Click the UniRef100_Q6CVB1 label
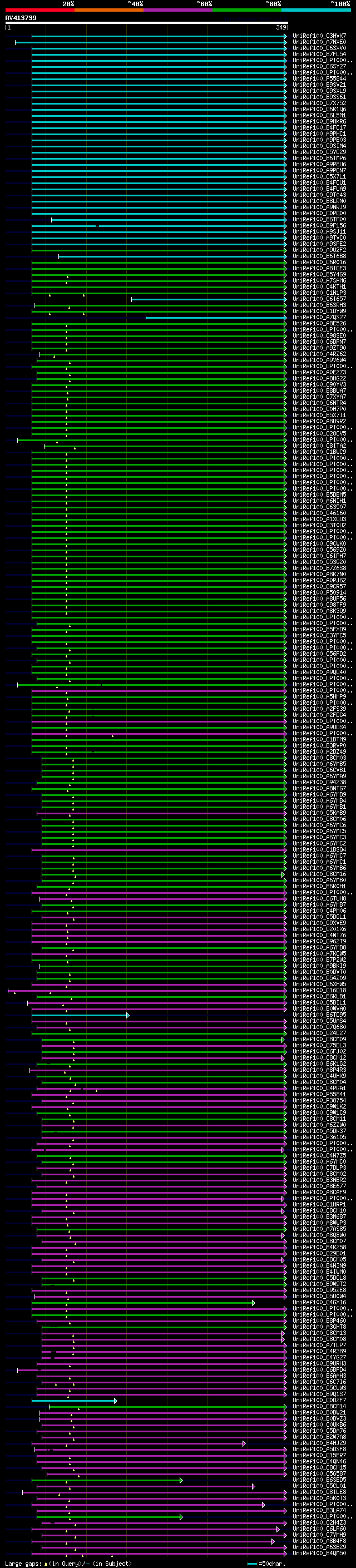Image resolution: width=356 pixels, height=1568 pixels. (x=319, y=770)
